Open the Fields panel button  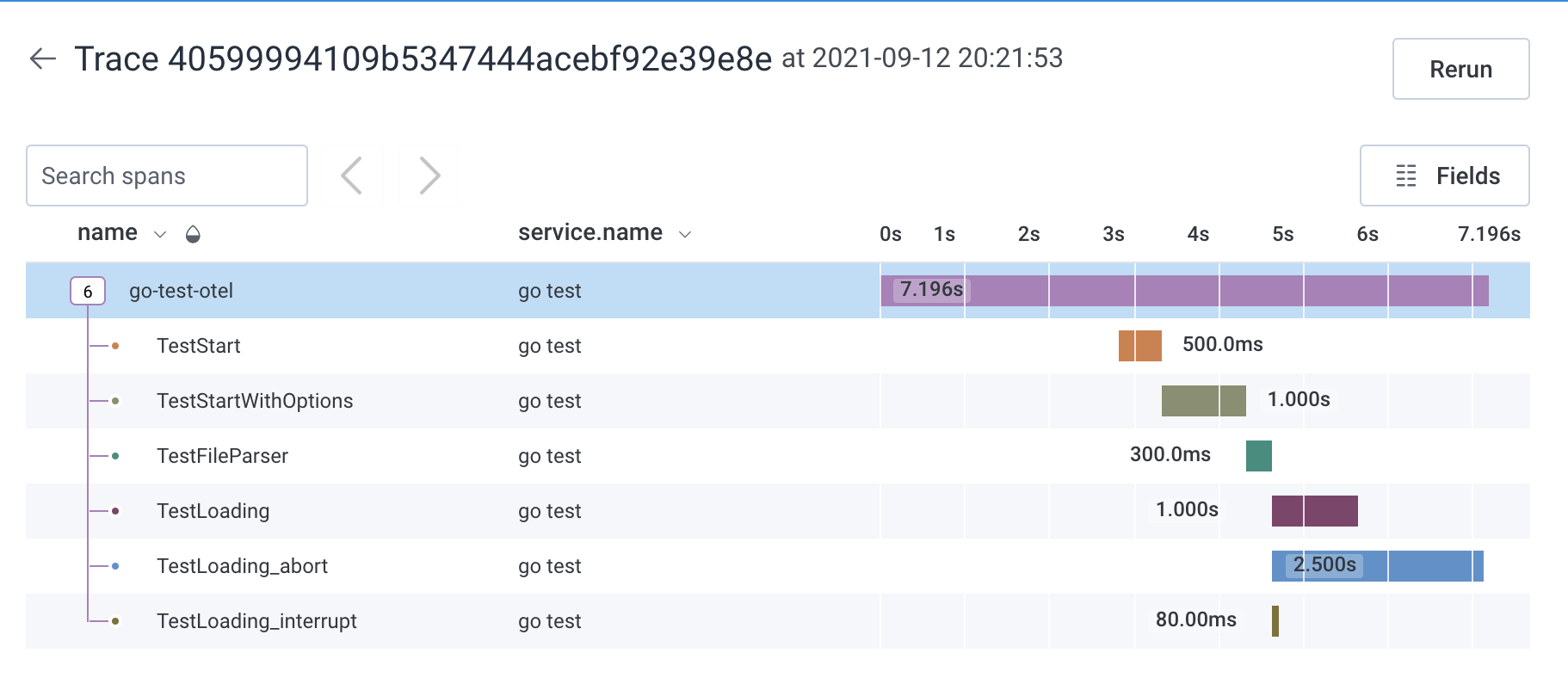pos(1444,176)
